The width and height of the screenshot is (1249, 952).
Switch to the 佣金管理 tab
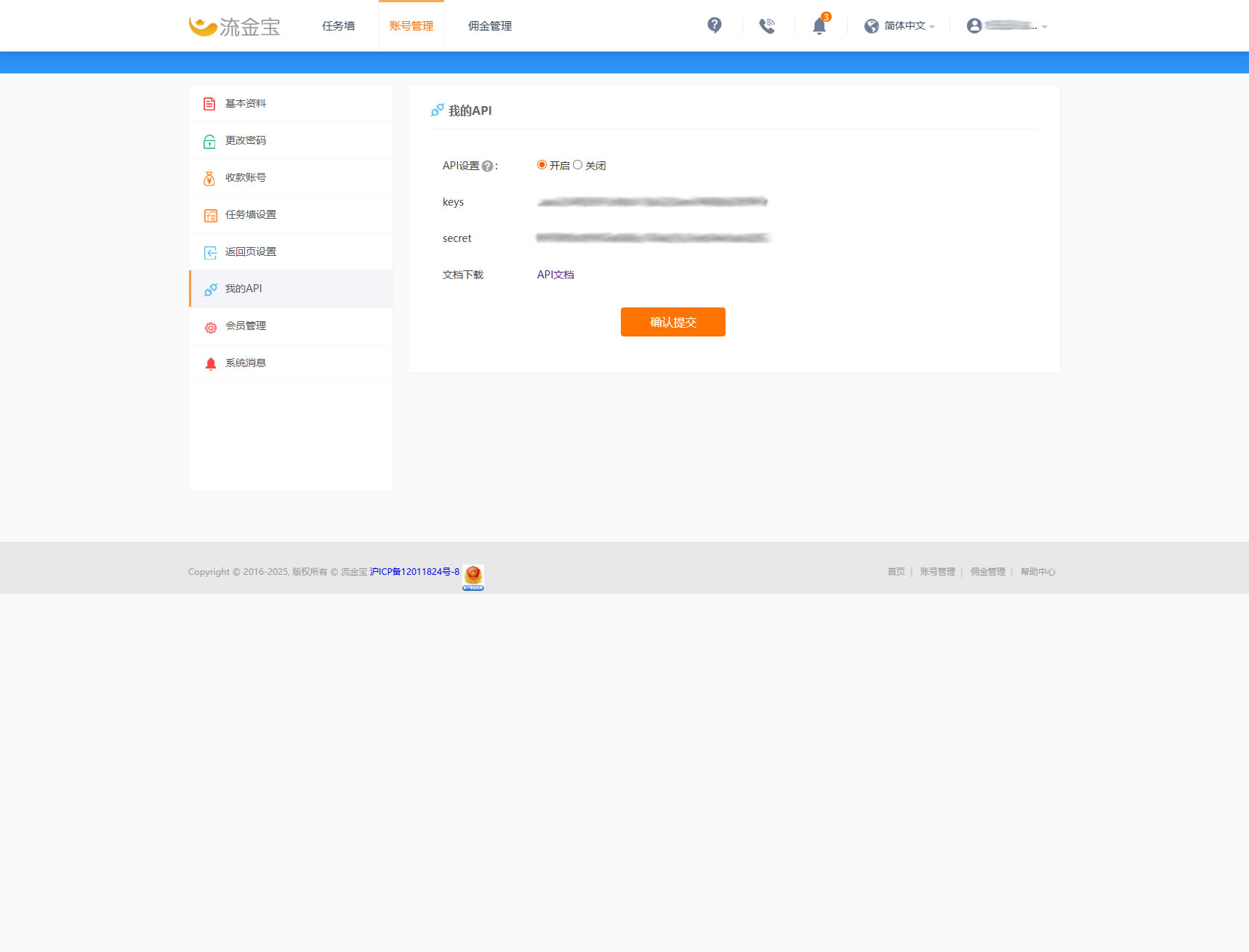pyautogui.click(x=489, y=26)
